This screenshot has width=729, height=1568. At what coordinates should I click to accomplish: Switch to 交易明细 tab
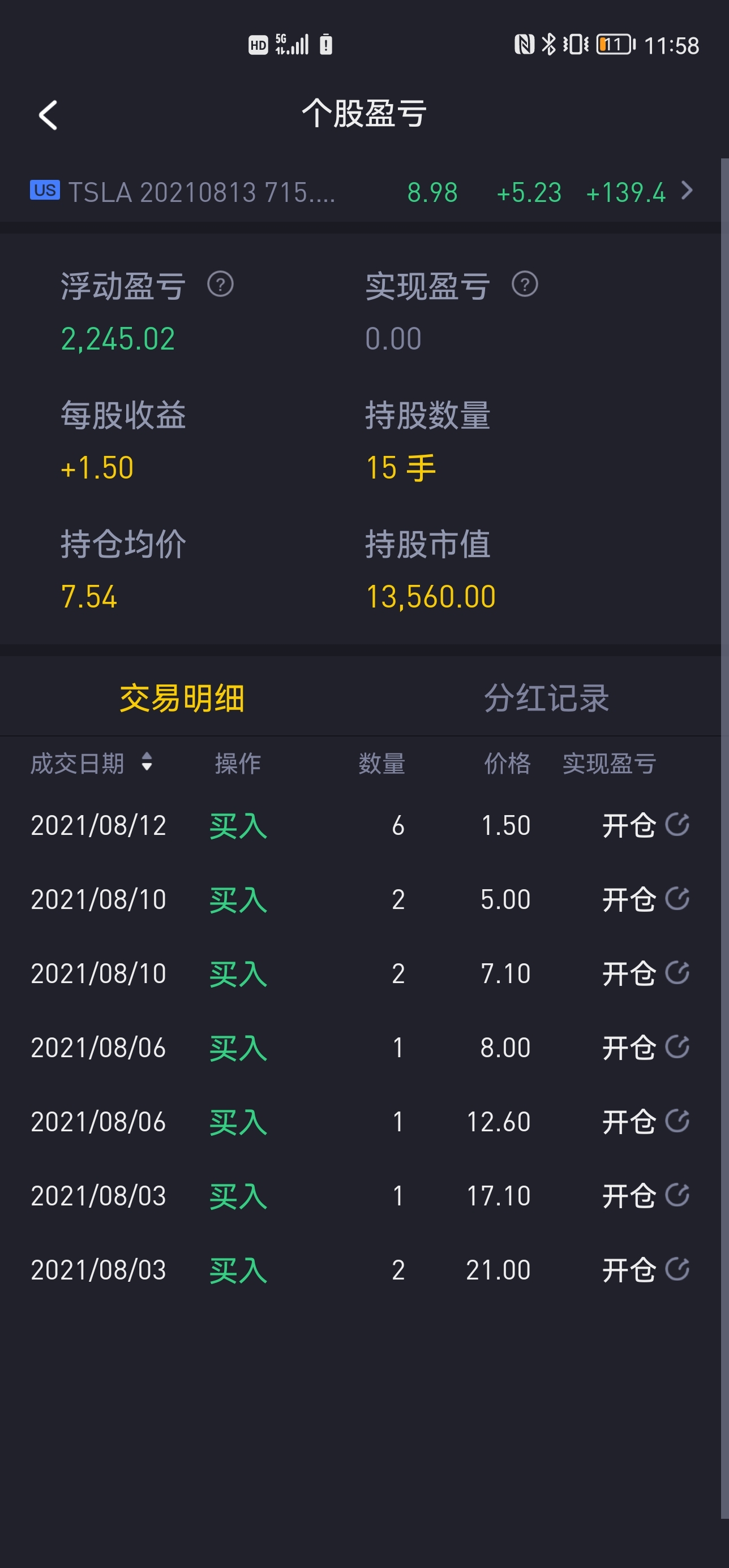pos(182,697)
